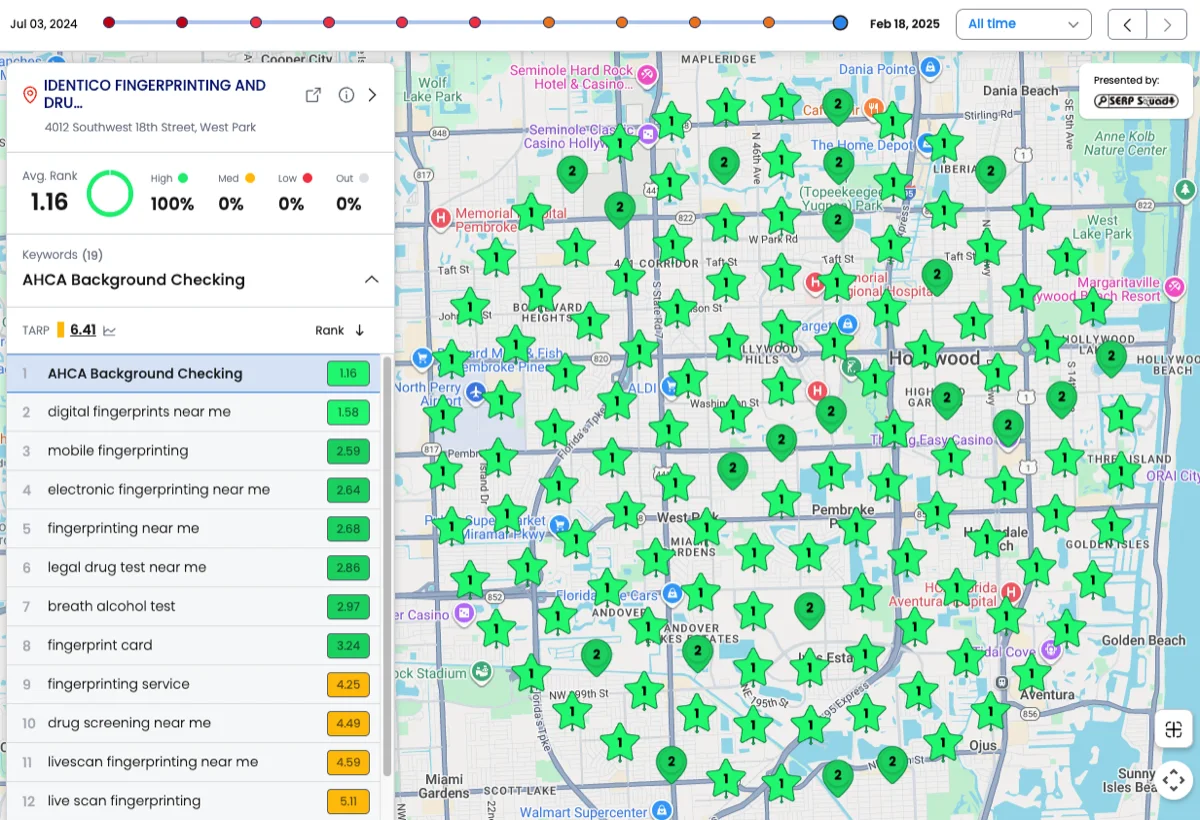Screen dimensions: 1200x820
Task: Click the Jul 03, 2024 start date
Action: 44,24
